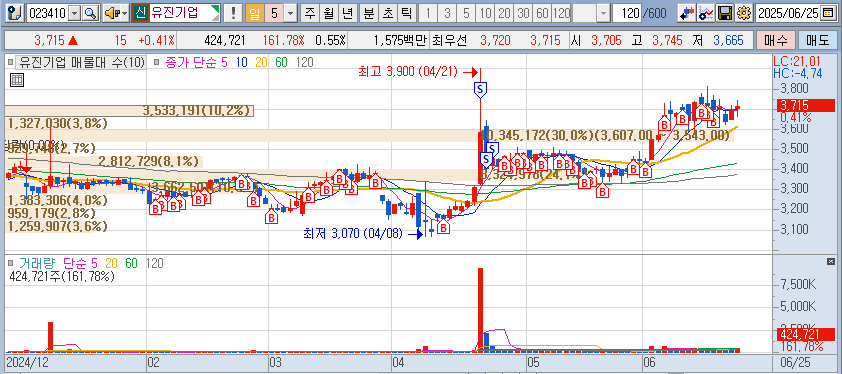Image resolution: width=842 pixels, height=374 pixels.
Task: Toggle the 유진기업 매물대 indicator square
Action: [11, 62]
